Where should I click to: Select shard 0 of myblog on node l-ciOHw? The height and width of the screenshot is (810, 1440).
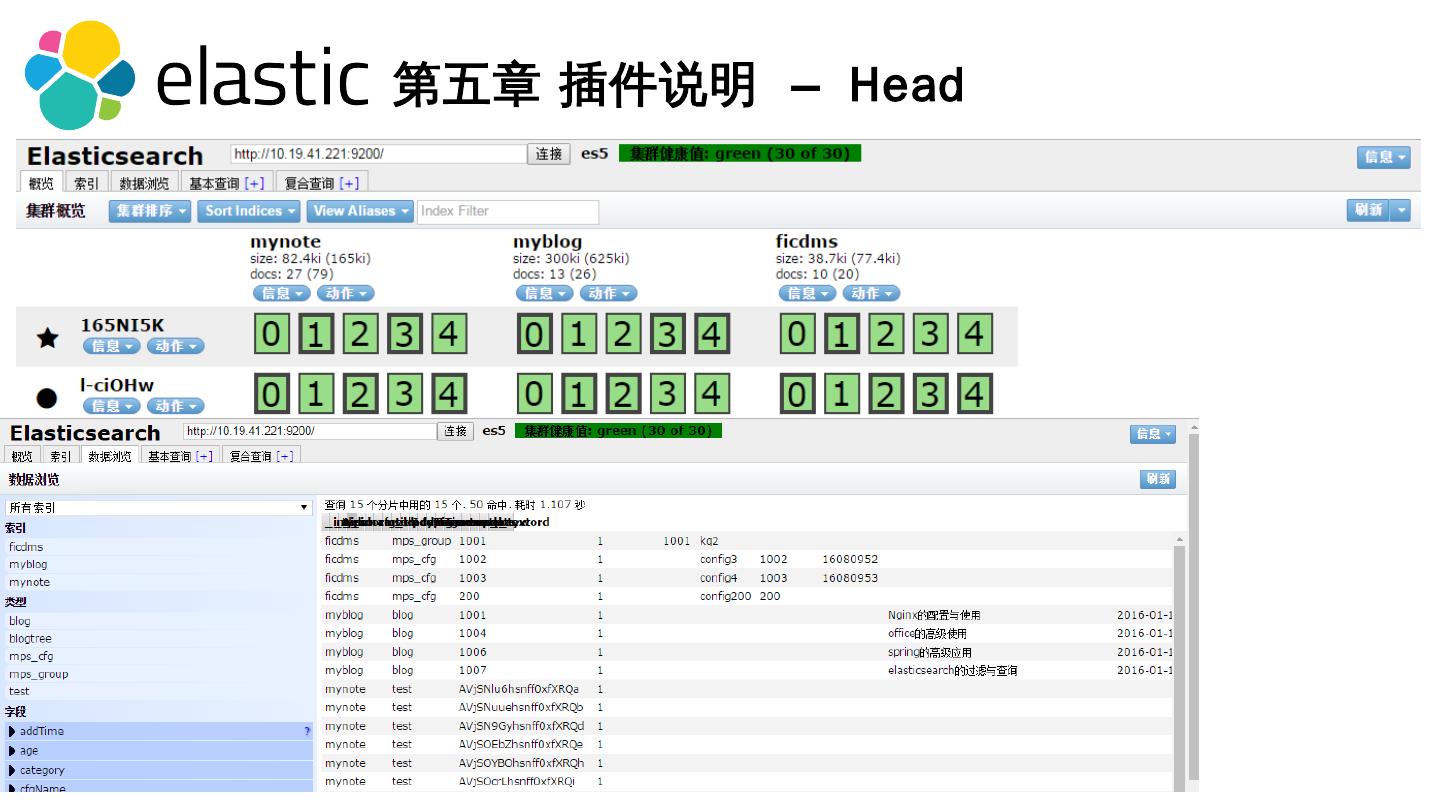point(535,394)
